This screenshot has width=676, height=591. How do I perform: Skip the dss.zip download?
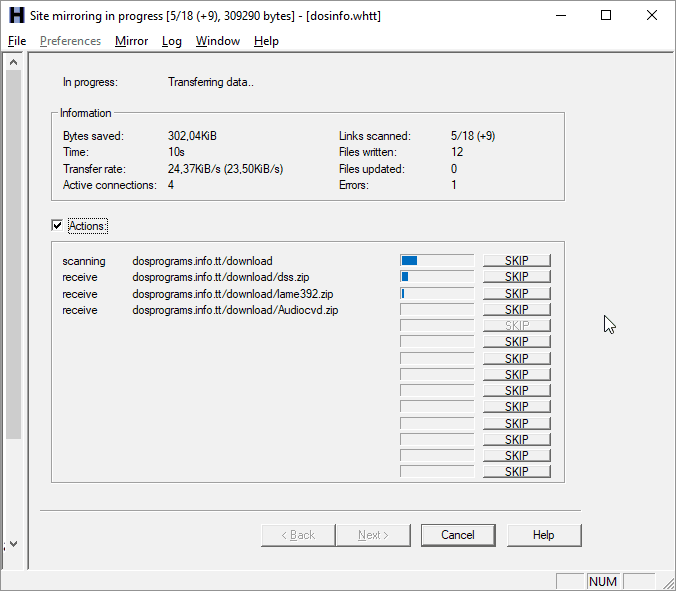point(516,277)
